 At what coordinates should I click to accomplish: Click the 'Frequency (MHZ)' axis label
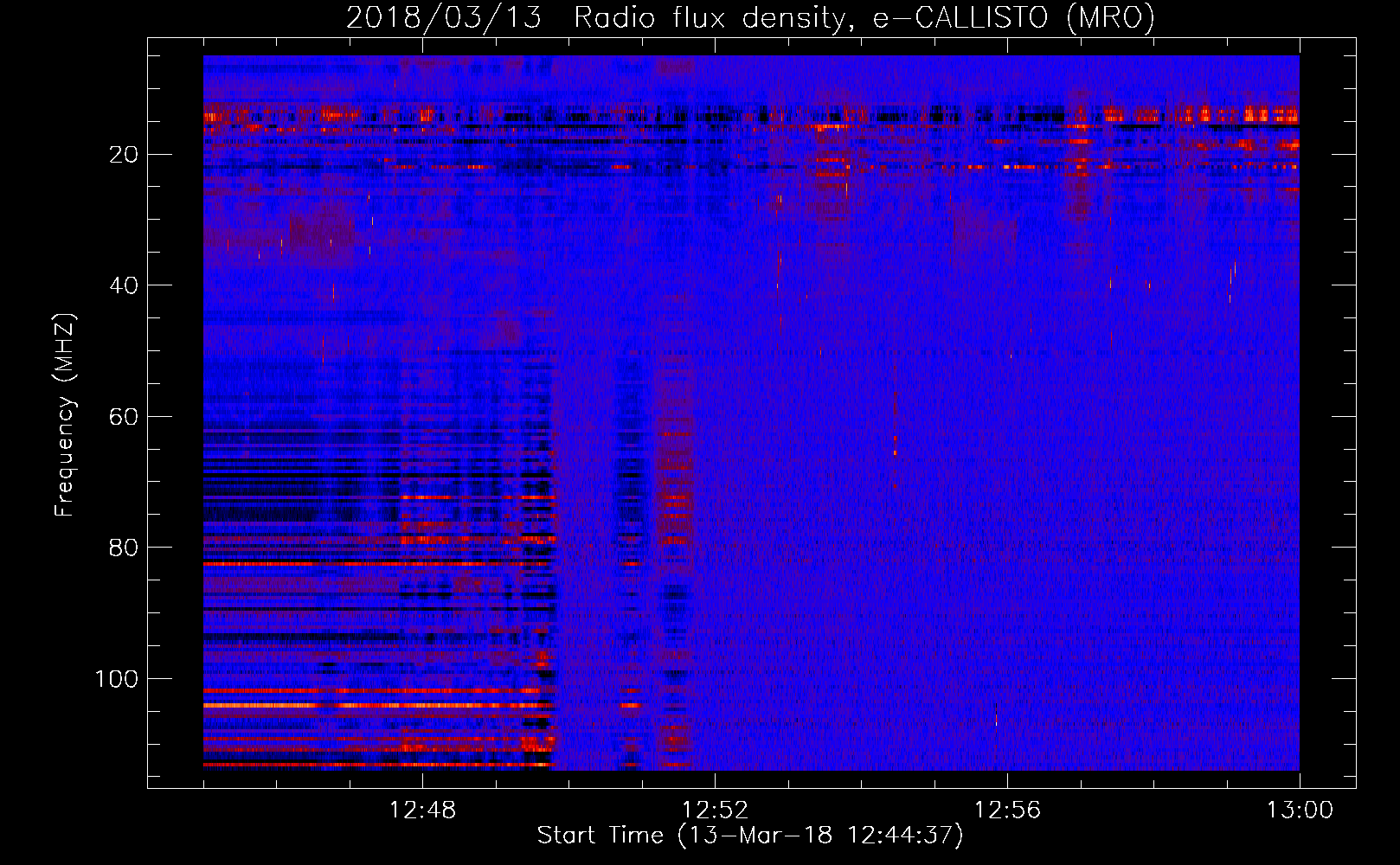pos(65,414)
